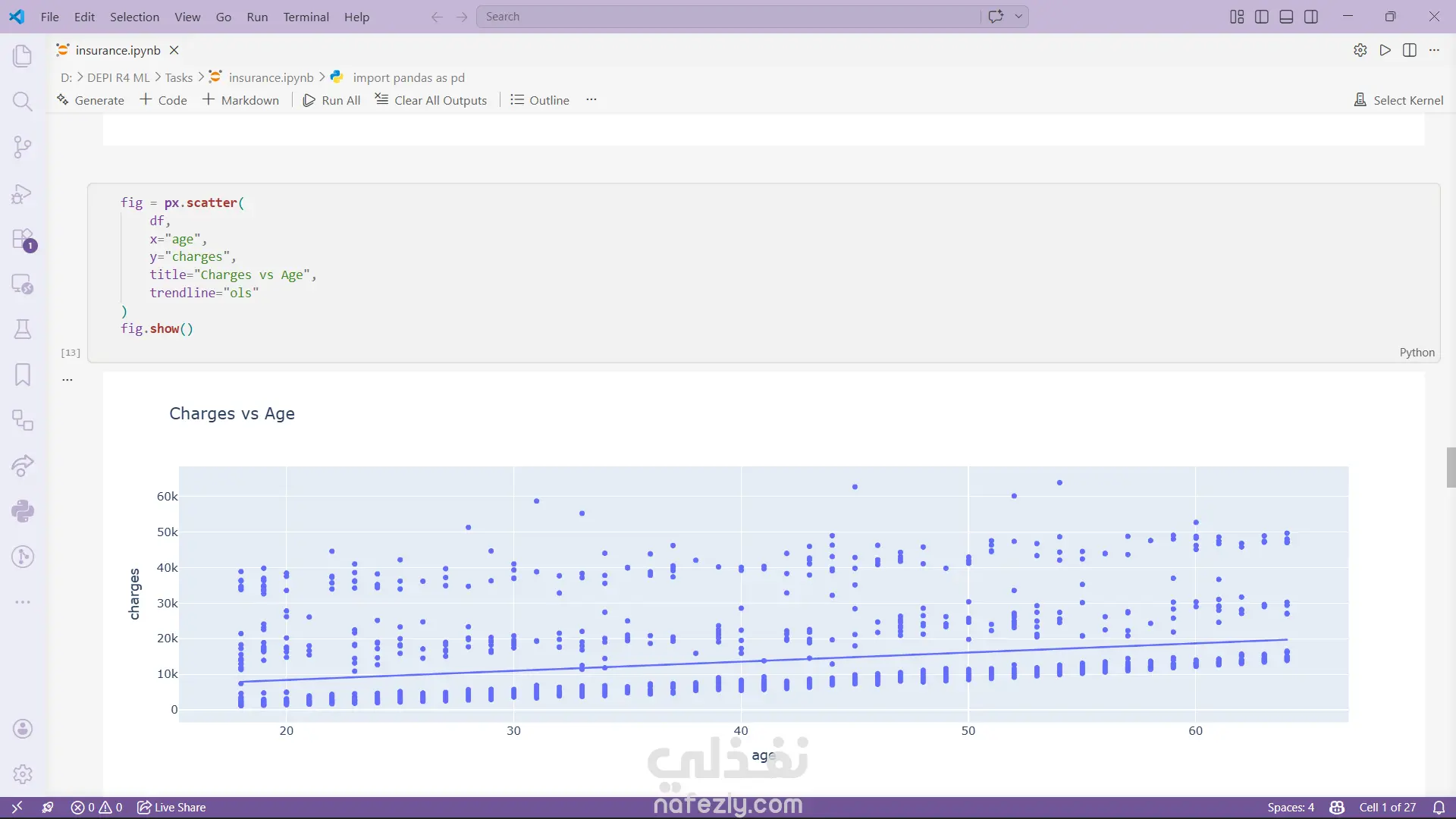Open the Run and Debug view
The height and width of the screenshot is (819, 1456).
coord(23,193)
